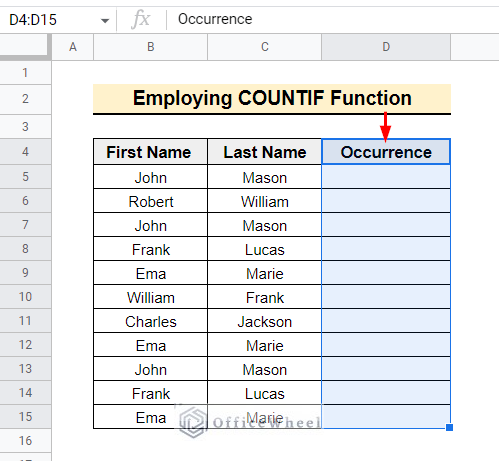
Task: Click Lucas in row 14
Action: (x=264, y=393)
